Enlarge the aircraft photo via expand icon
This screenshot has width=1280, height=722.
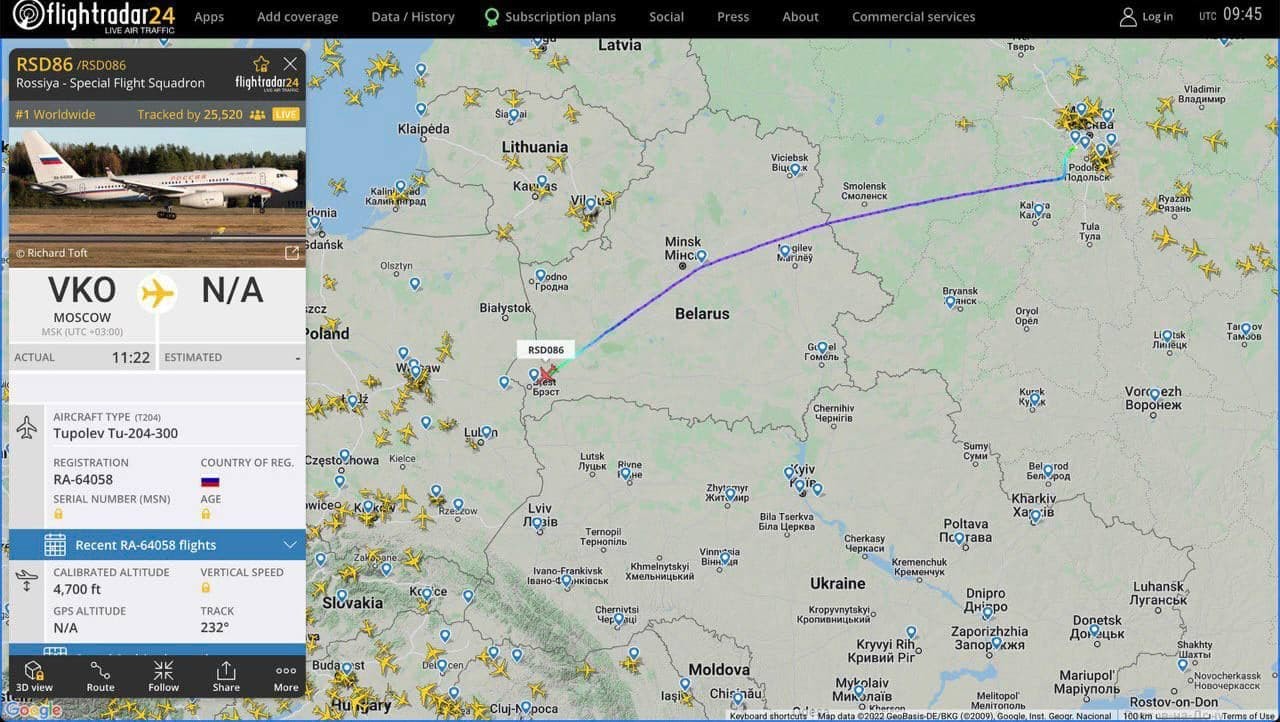click(292, 253)
